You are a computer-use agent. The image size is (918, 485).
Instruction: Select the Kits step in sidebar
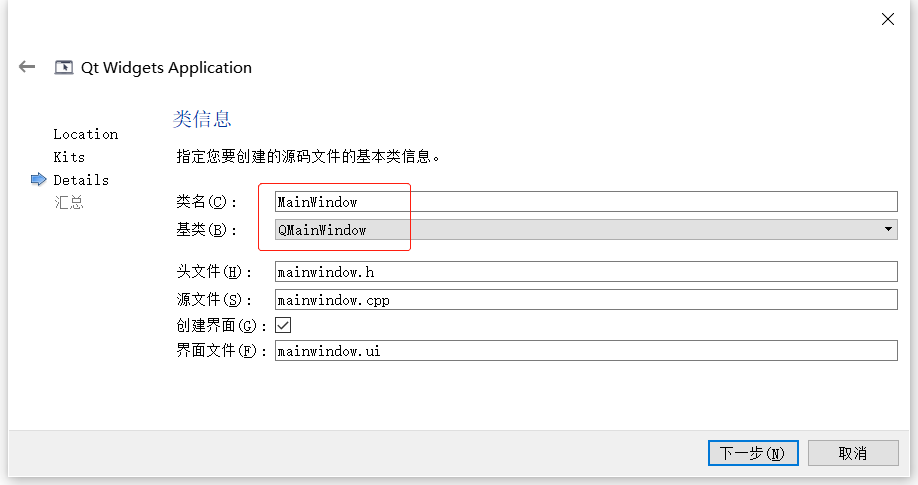point(69,157)
